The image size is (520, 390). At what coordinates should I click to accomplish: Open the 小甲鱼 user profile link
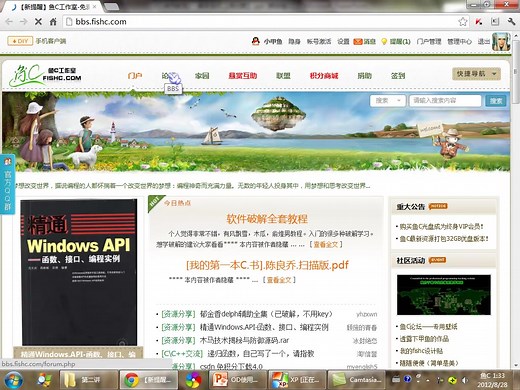click(x=273, y=41)
